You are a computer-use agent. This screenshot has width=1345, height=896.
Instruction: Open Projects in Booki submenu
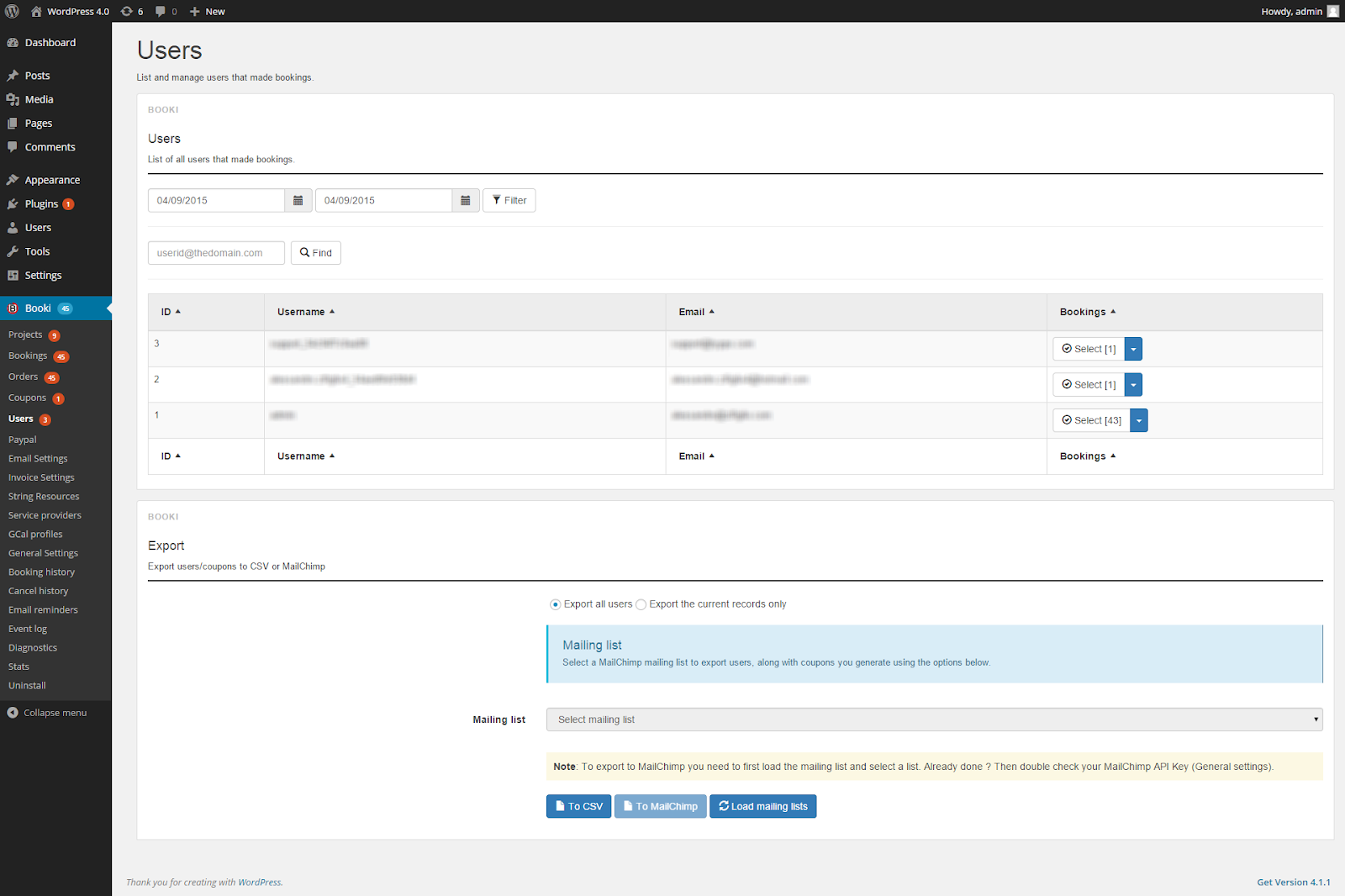pos(25,335)
